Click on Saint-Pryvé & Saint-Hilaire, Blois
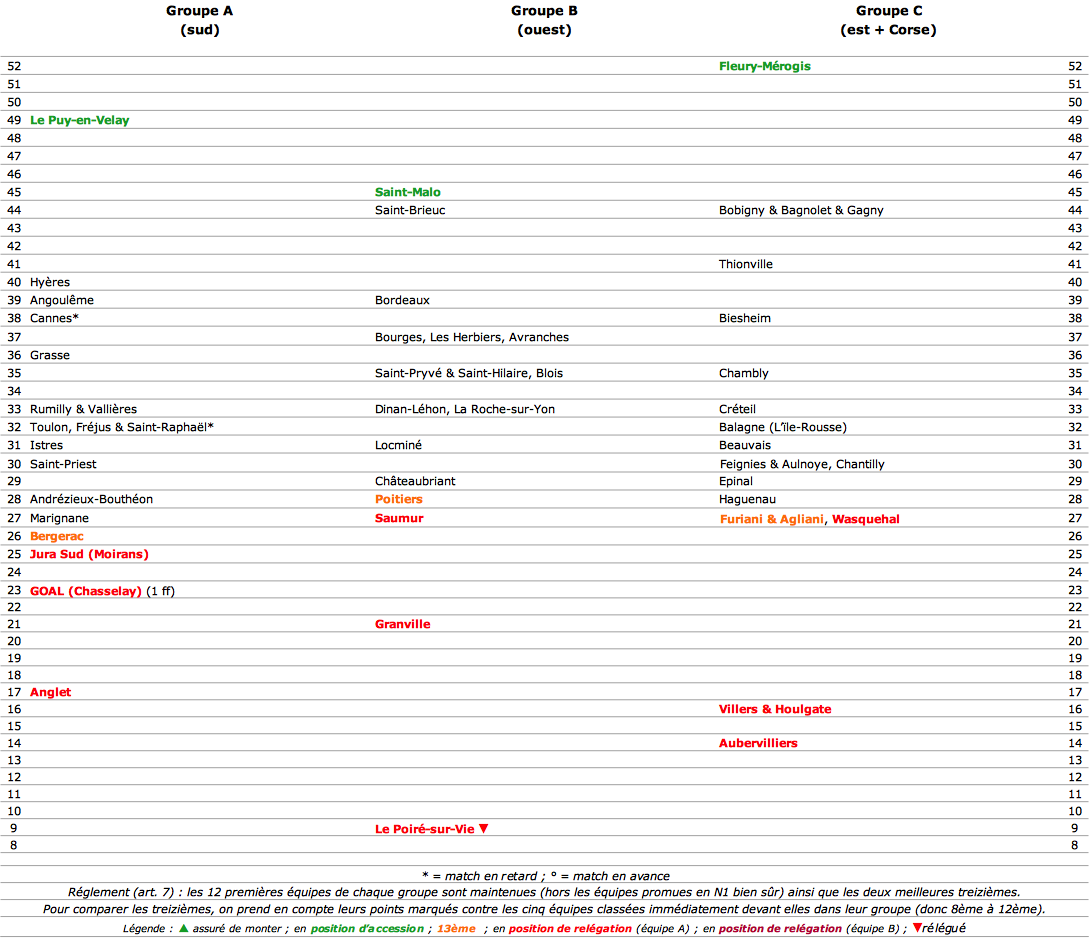The height and width of the screenshot is (952, 1091). point(469,373)
